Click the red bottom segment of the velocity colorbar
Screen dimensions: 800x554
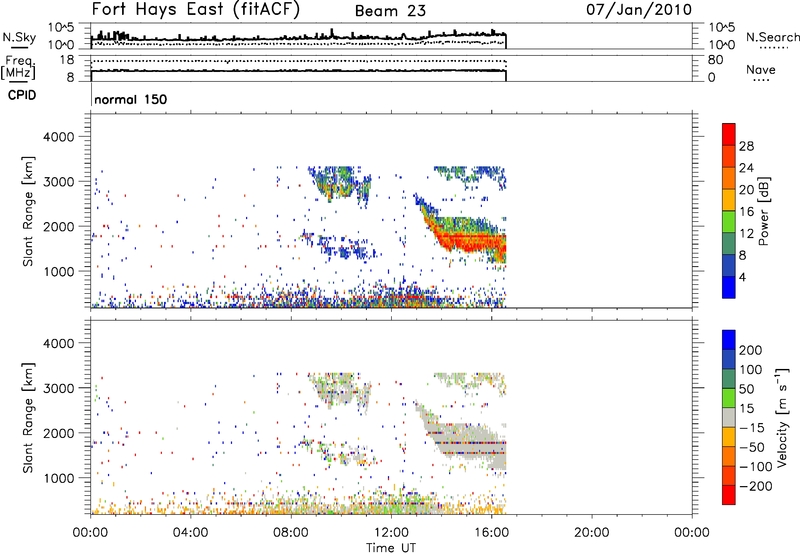(x=729, y=495)
